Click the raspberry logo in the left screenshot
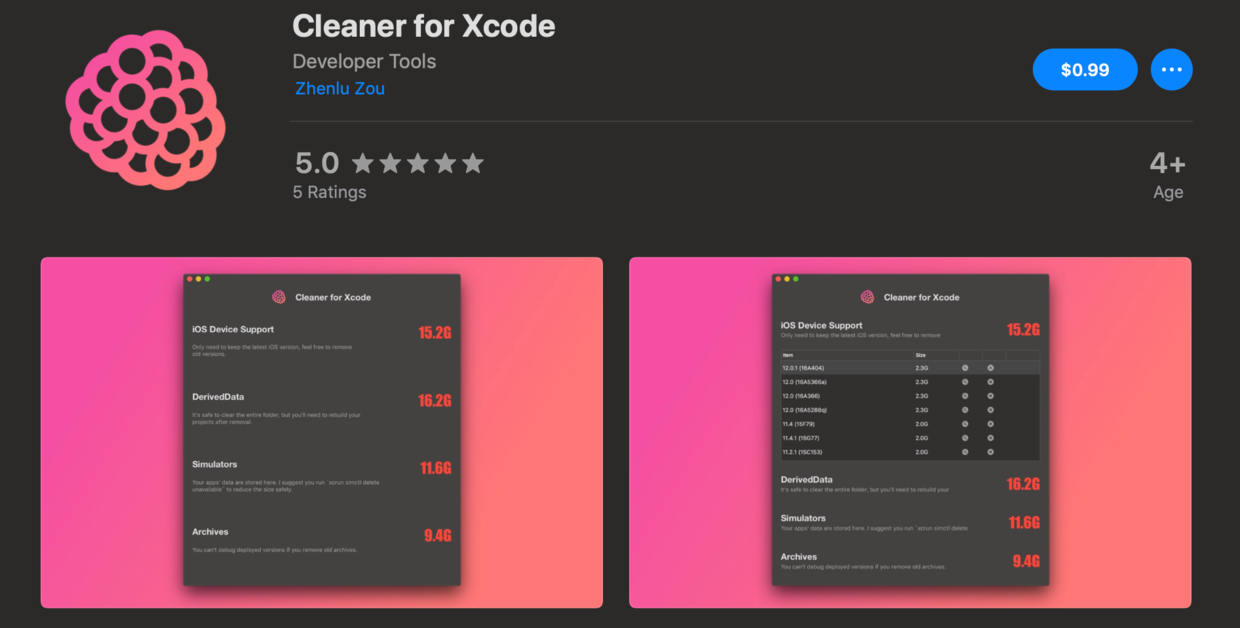Image resolution: width=1240 pixels, height=628 pixels. pos(279,297)
